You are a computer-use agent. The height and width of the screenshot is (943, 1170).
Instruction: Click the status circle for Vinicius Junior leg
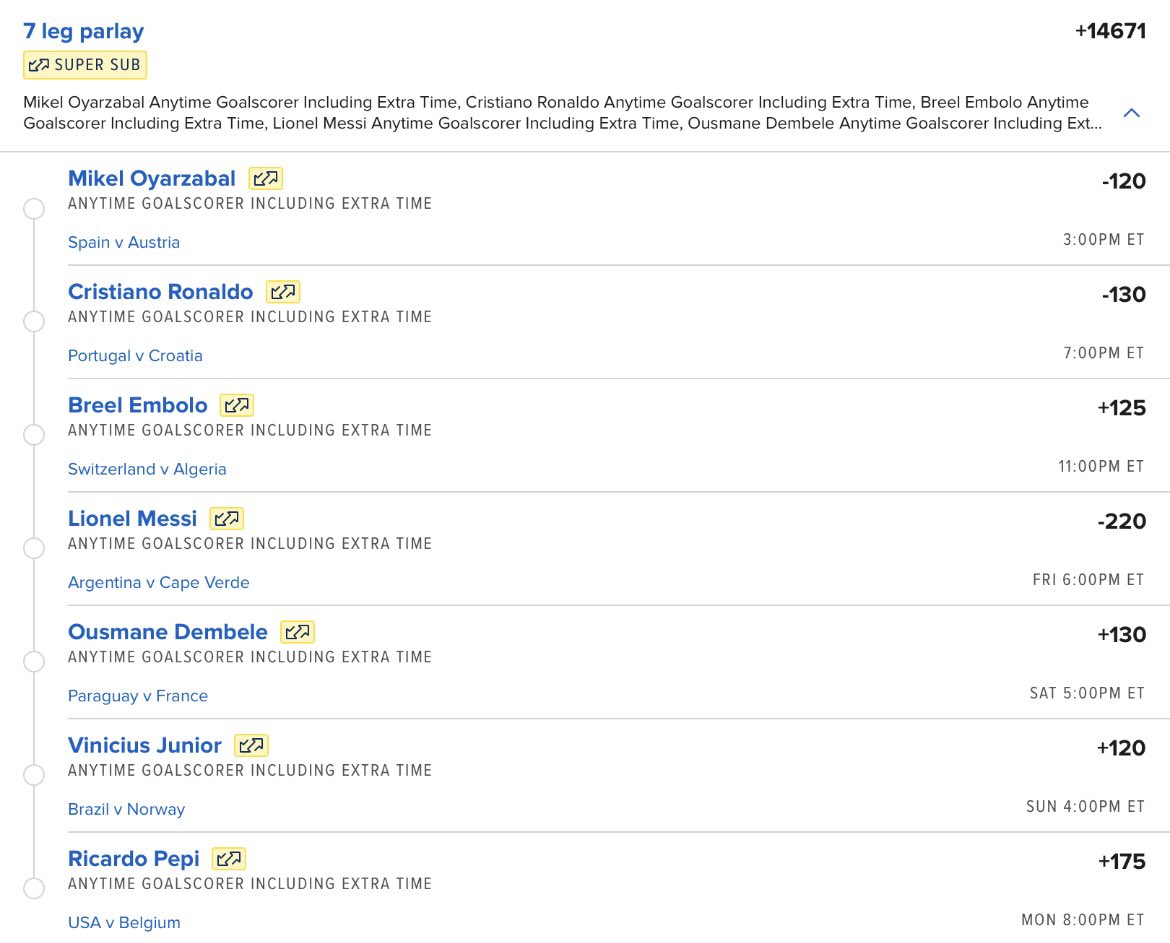click(34, 775)
